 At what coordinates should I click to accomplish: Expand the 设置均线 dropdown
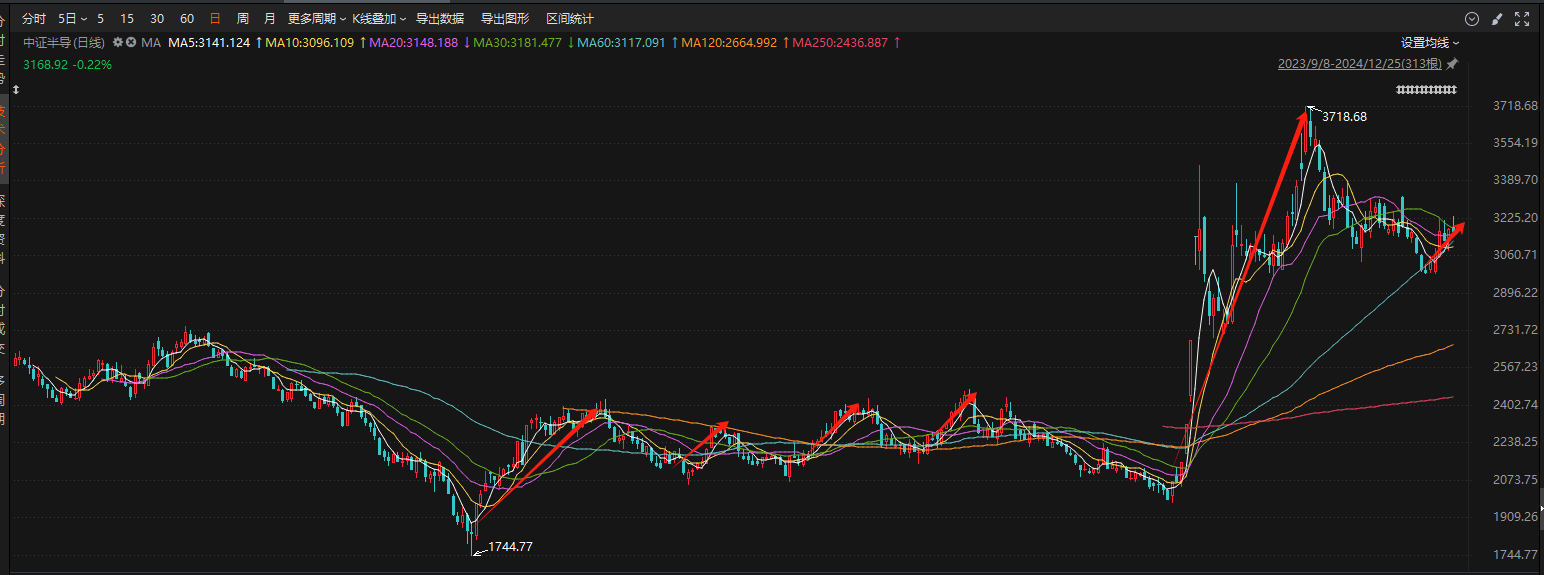point(1430,43)
